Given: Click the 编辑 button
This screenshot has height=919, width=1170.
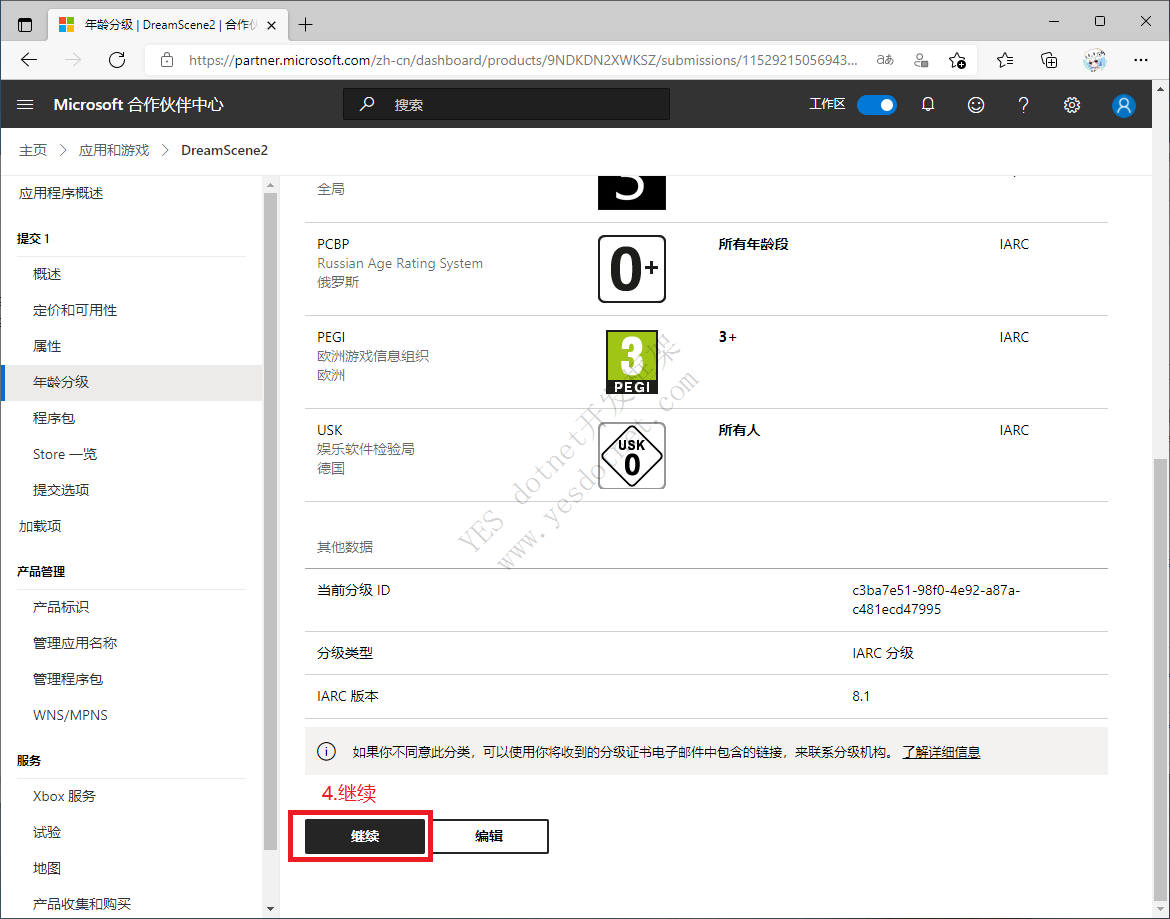Looking at the screenshot, I should pos(489,836).
